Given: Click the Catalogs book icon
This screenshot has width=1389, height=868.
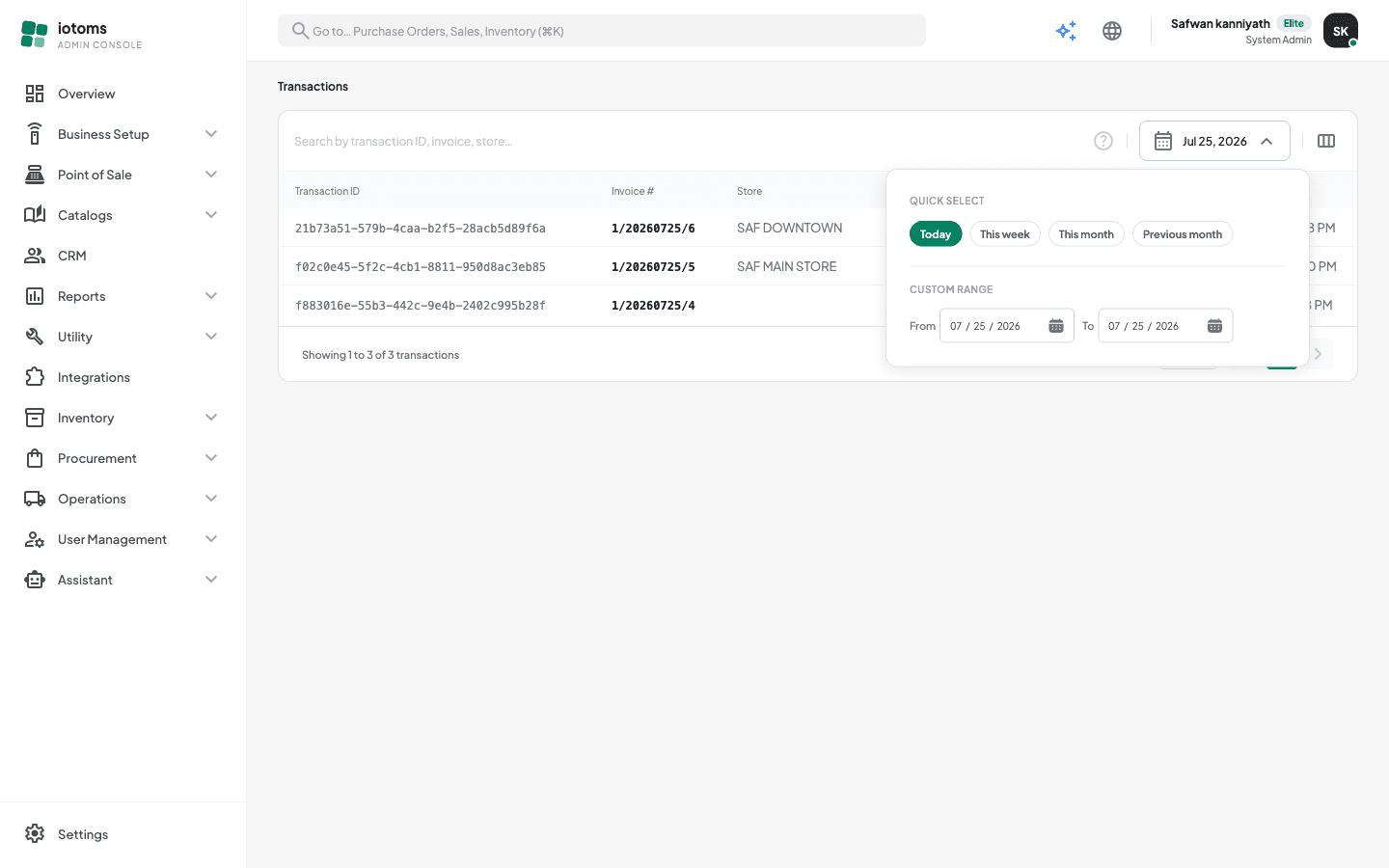Looking at the screenshot, I should point(35,215).
